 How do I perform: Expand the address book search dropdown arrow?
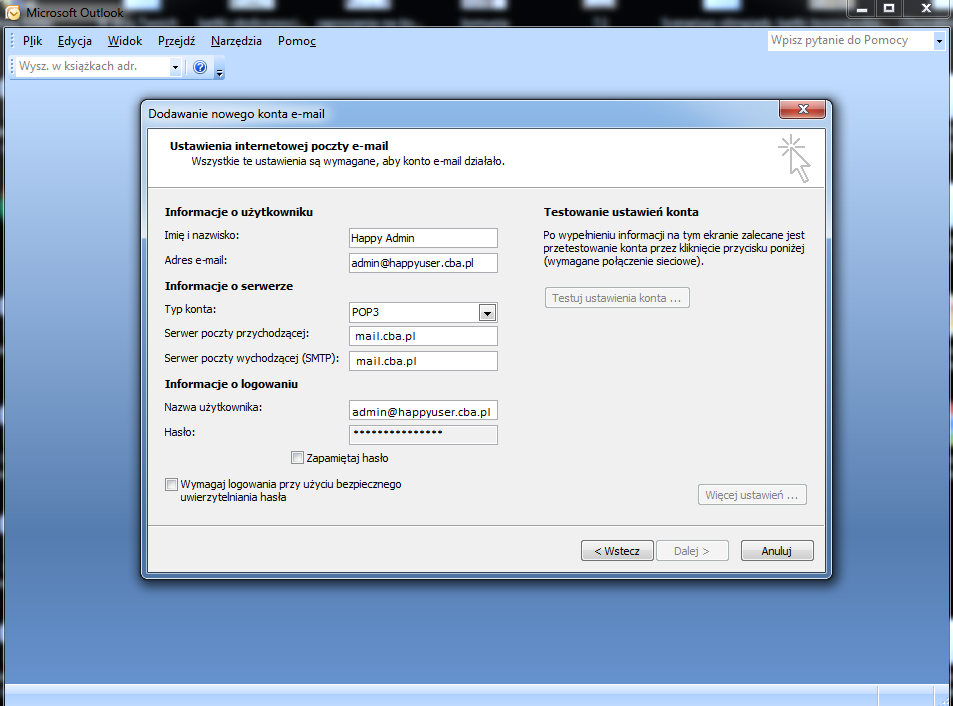175,67
